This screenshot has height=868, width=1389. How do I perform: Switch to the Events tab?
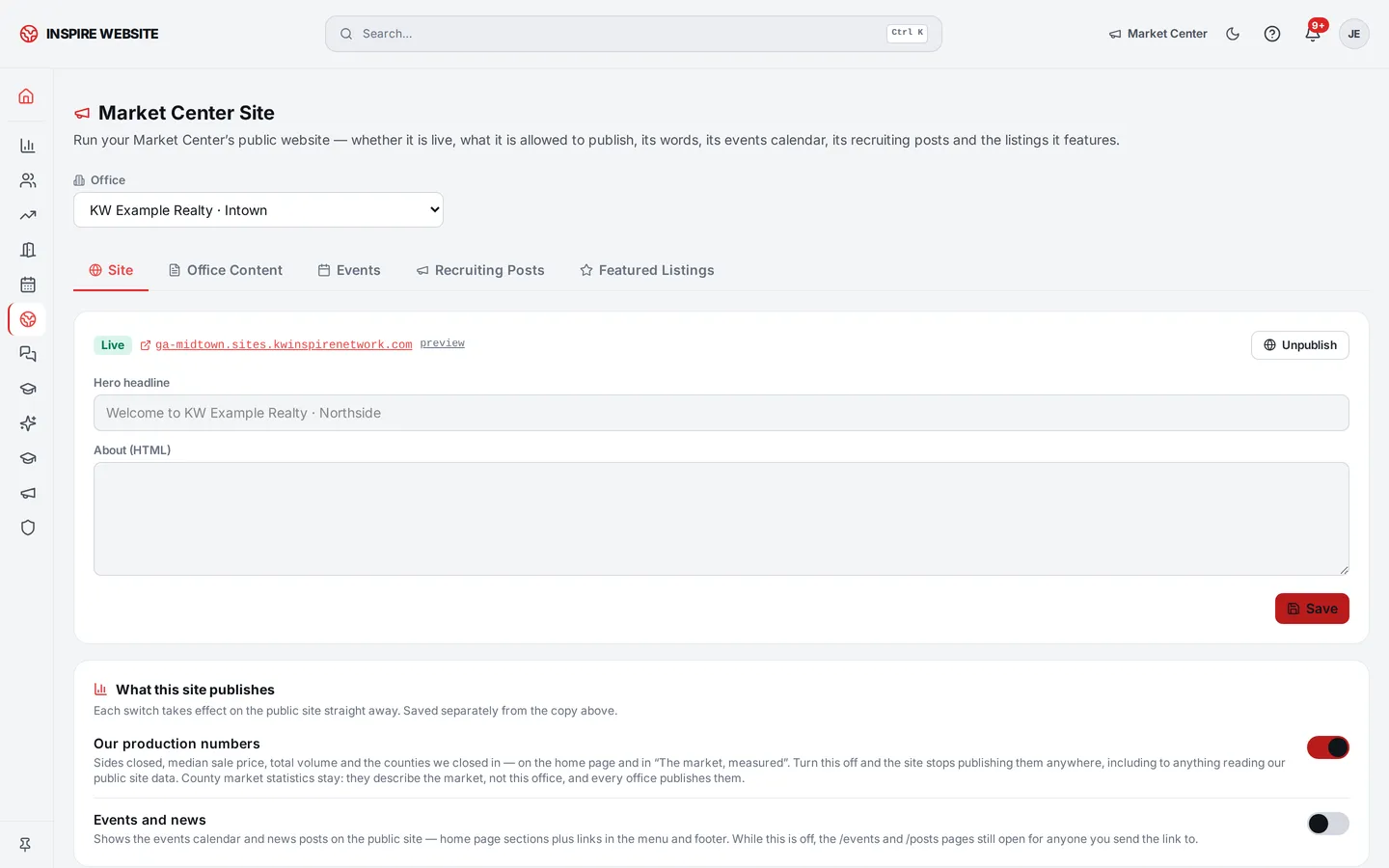point(349,270)
